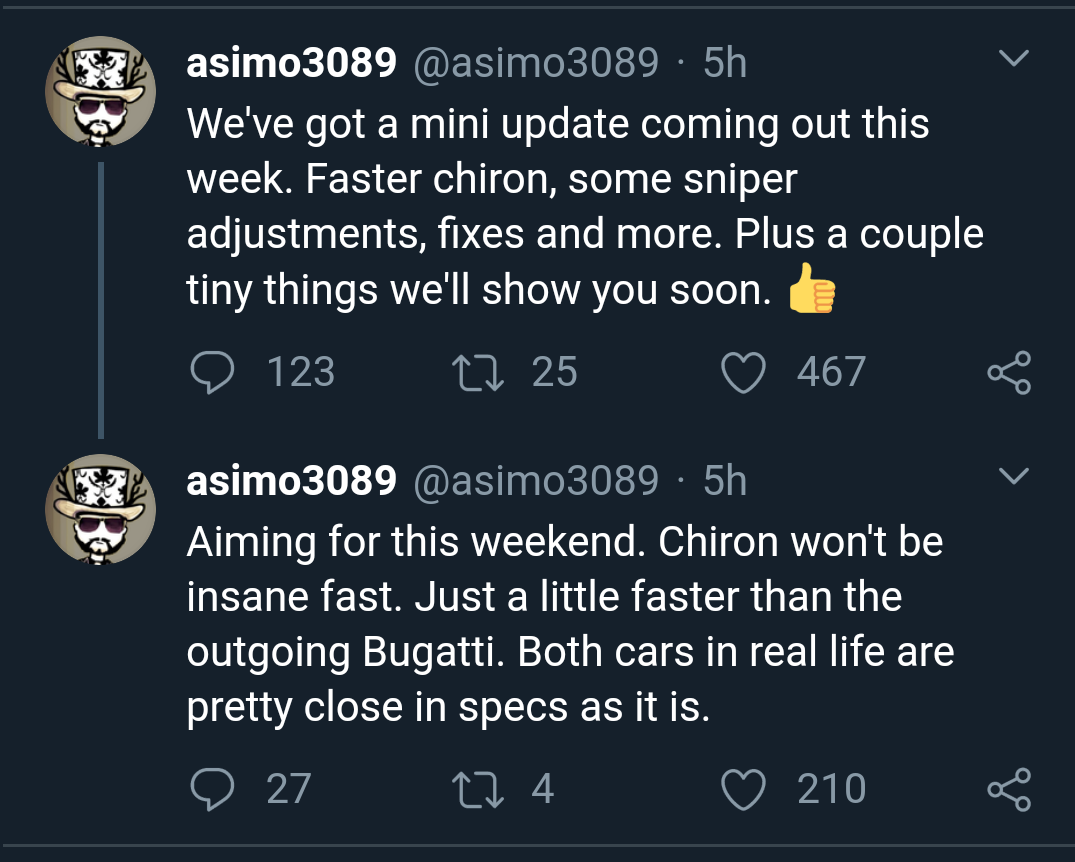The width and height of the screenshot is (1075, 862).
Task: Open the tweet about mini update text
Action: [560, 208]
